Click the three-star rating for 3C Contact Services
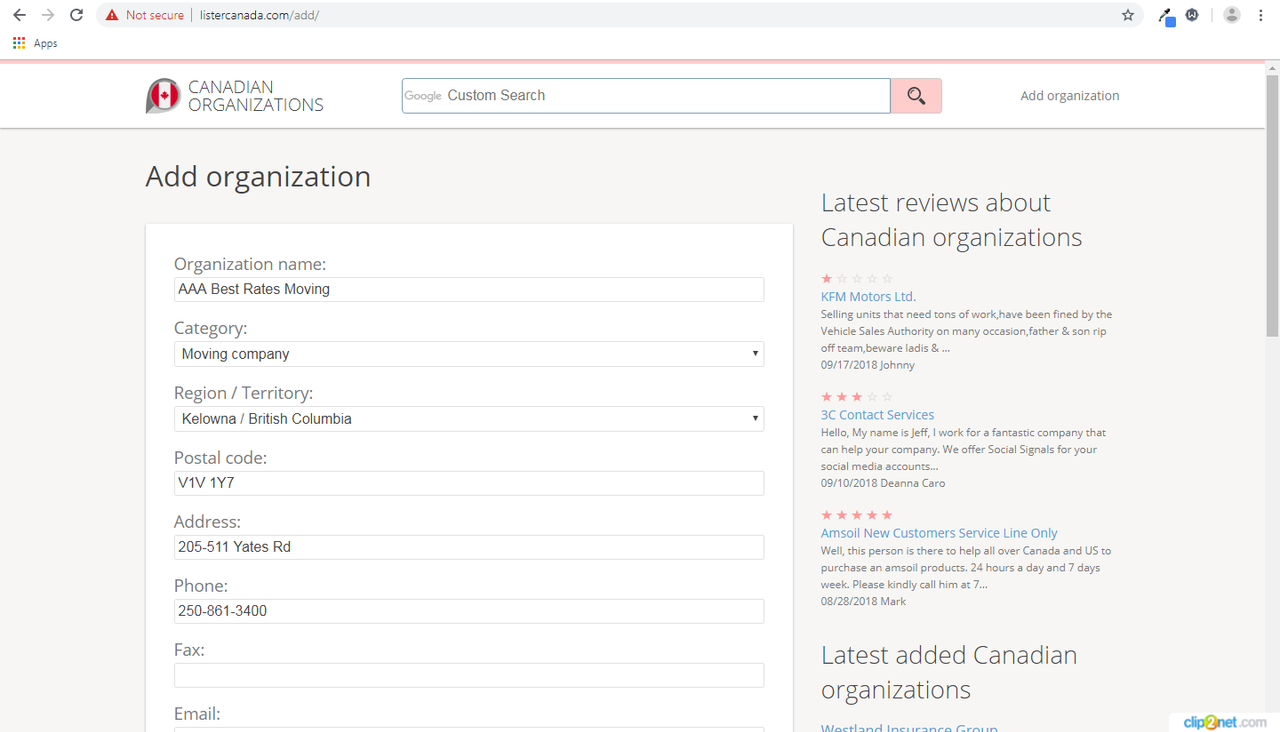Screen dimensions: 1280x732 click(857, 397)
